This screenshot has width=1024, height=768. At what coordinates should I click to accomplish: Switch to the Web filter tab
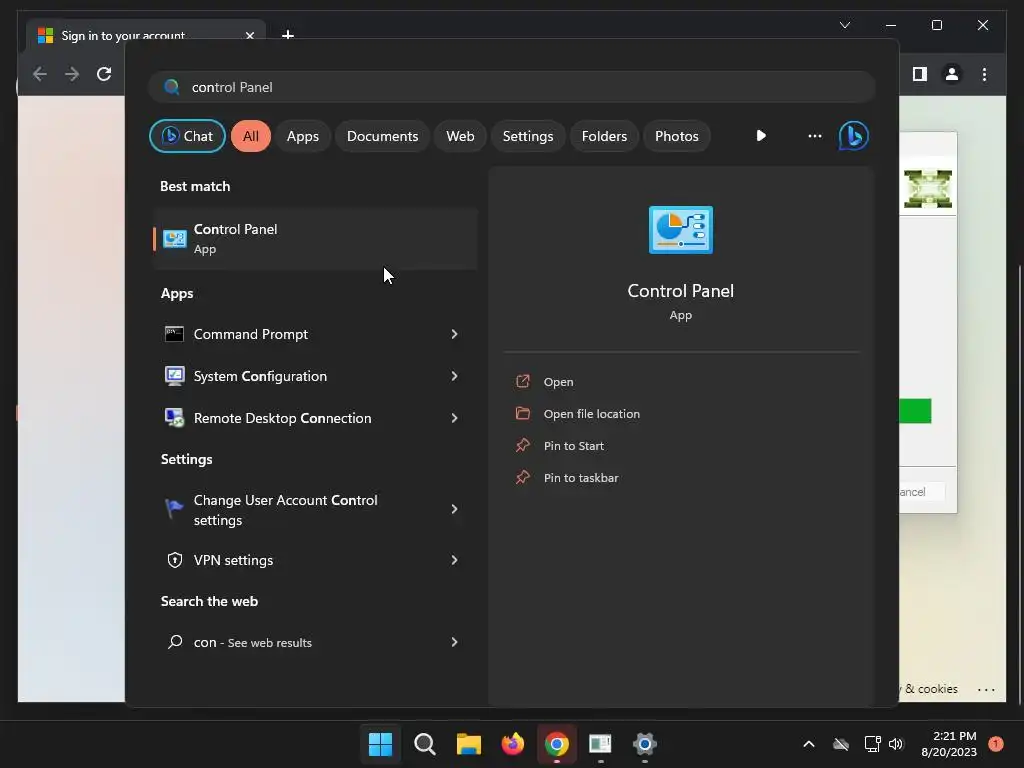coord(460,136)
